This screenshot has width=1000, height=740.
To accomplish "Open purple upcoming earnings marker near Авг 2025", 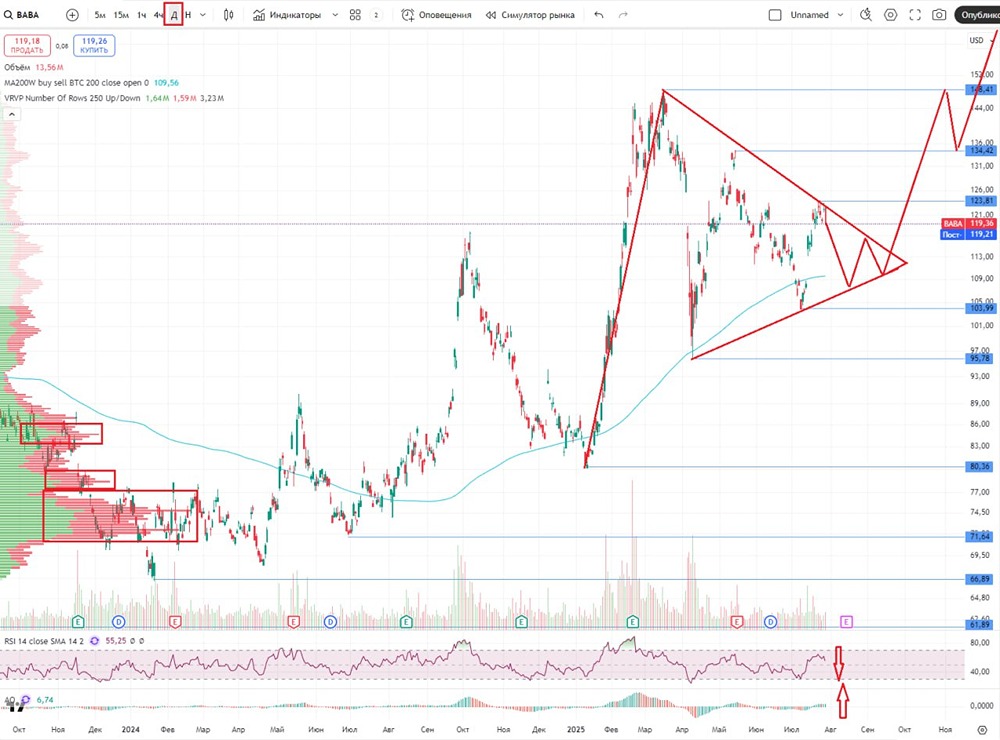I will [846, 621].
